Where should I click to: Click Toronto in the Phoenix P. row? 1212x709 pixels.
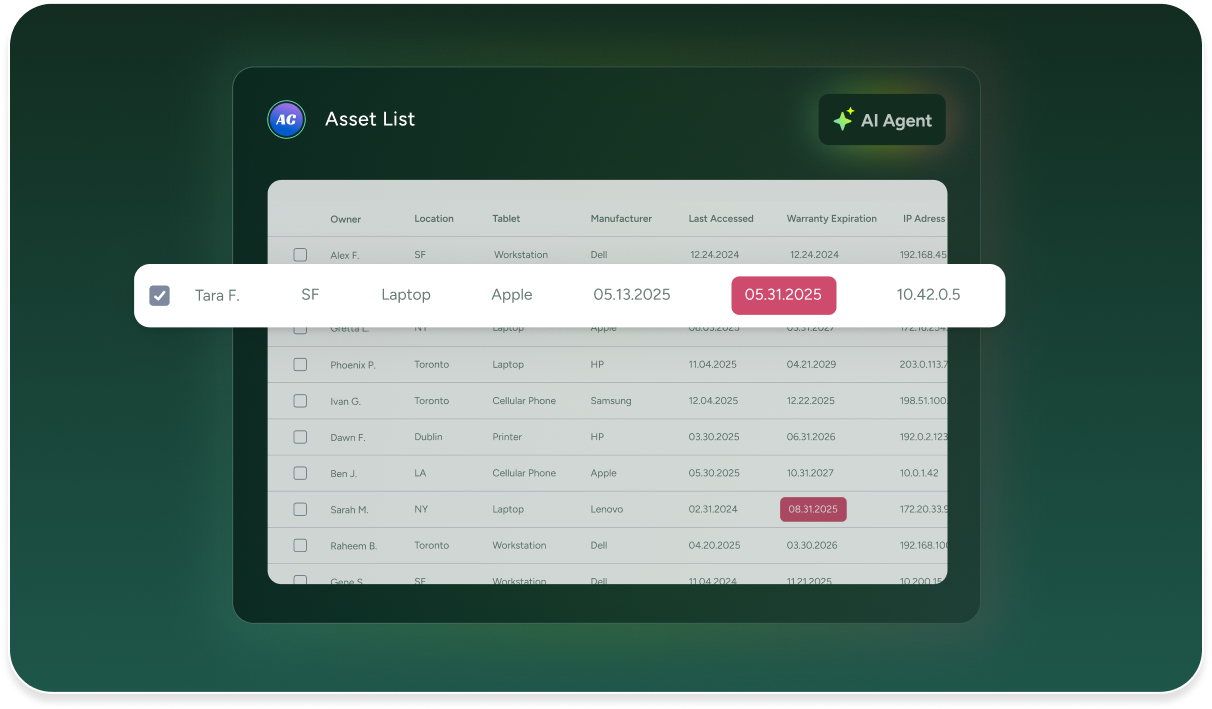point(432,365)
